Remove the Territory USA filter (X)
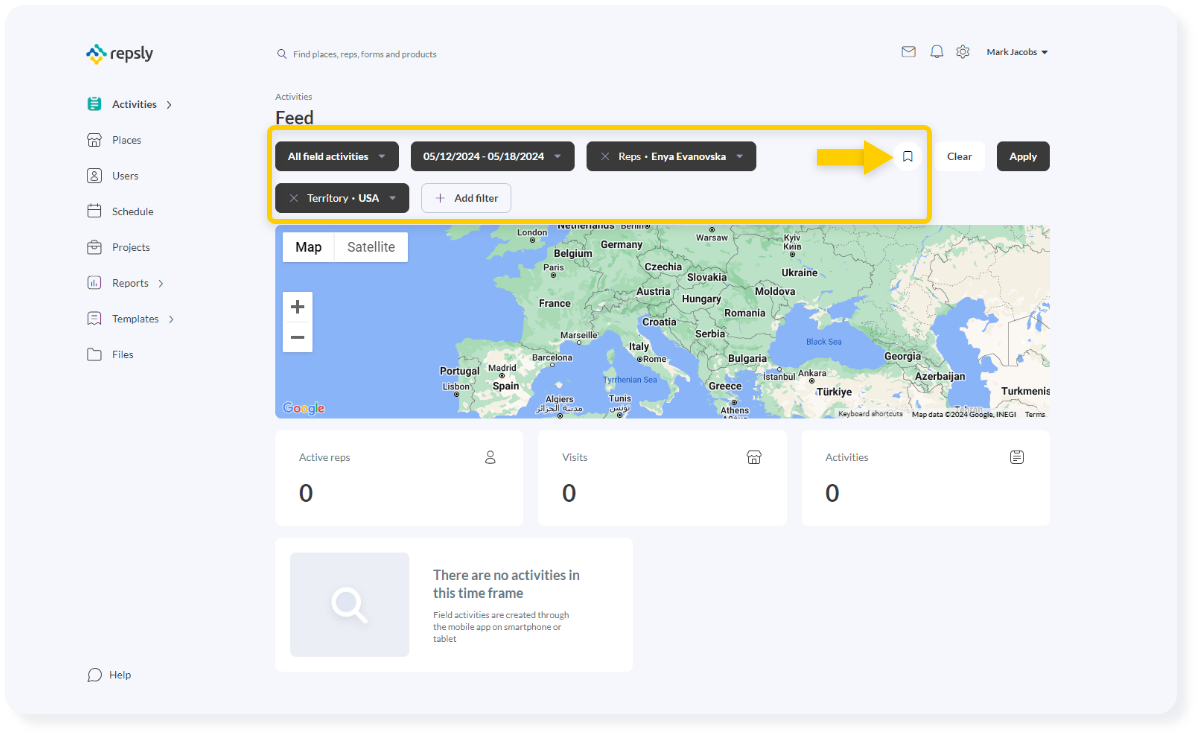Viewport: 1202px width, 739px height. [x=294, y=198]
